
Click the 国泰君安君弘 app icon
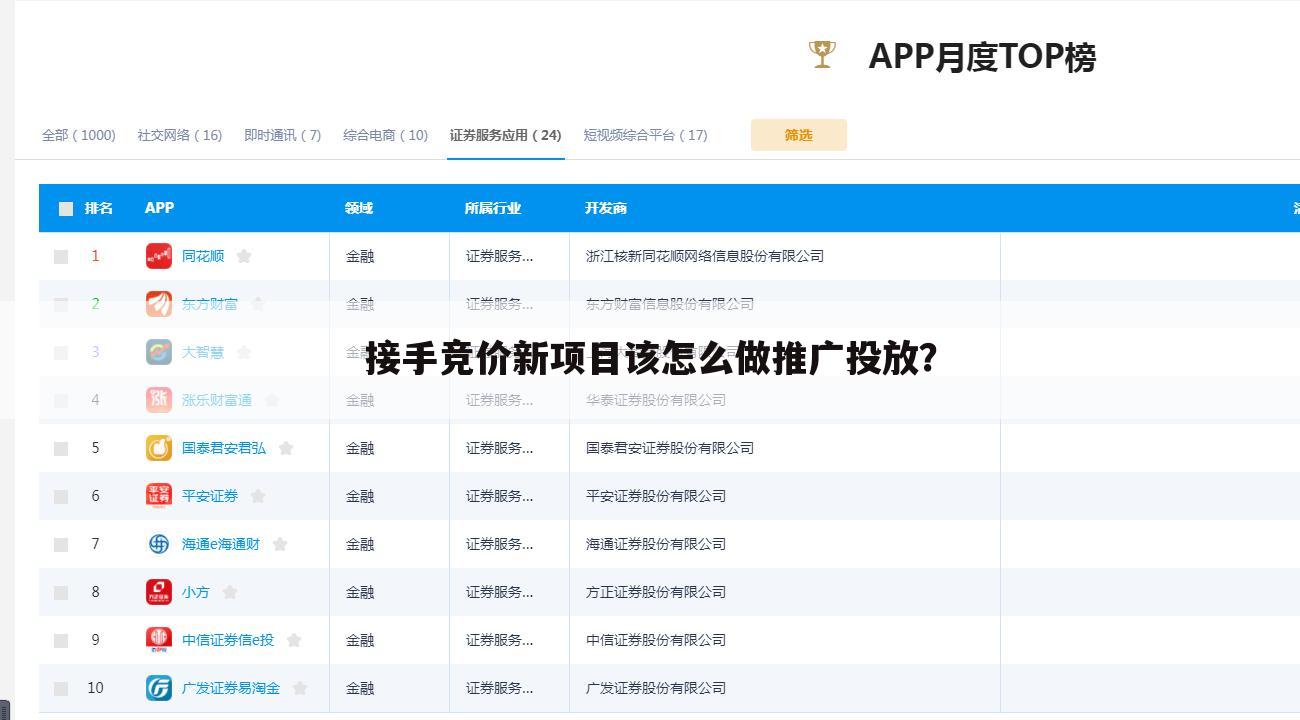[157, 448]
